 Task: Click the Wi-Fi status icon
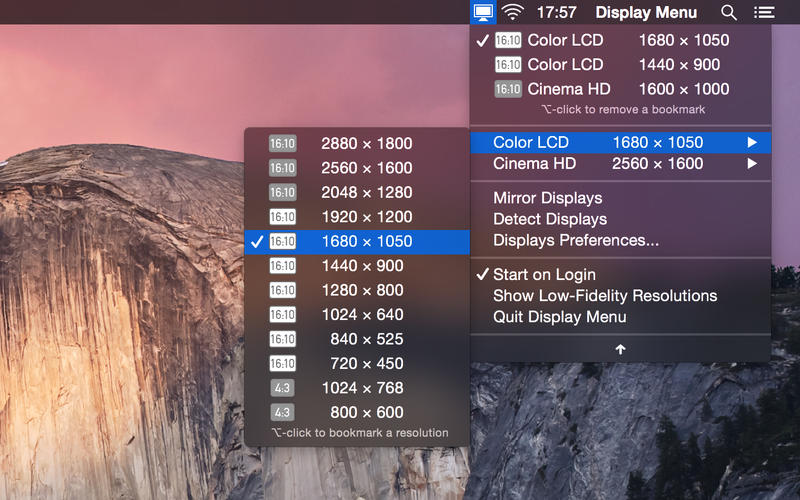pyautogui.click(x=513, y=12)
